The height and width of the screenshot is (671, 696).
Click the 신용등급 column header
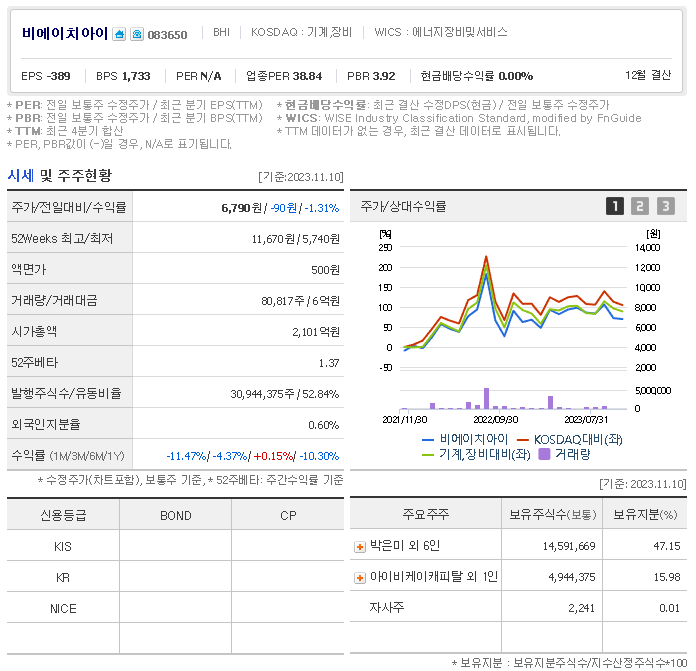(63, 515)
